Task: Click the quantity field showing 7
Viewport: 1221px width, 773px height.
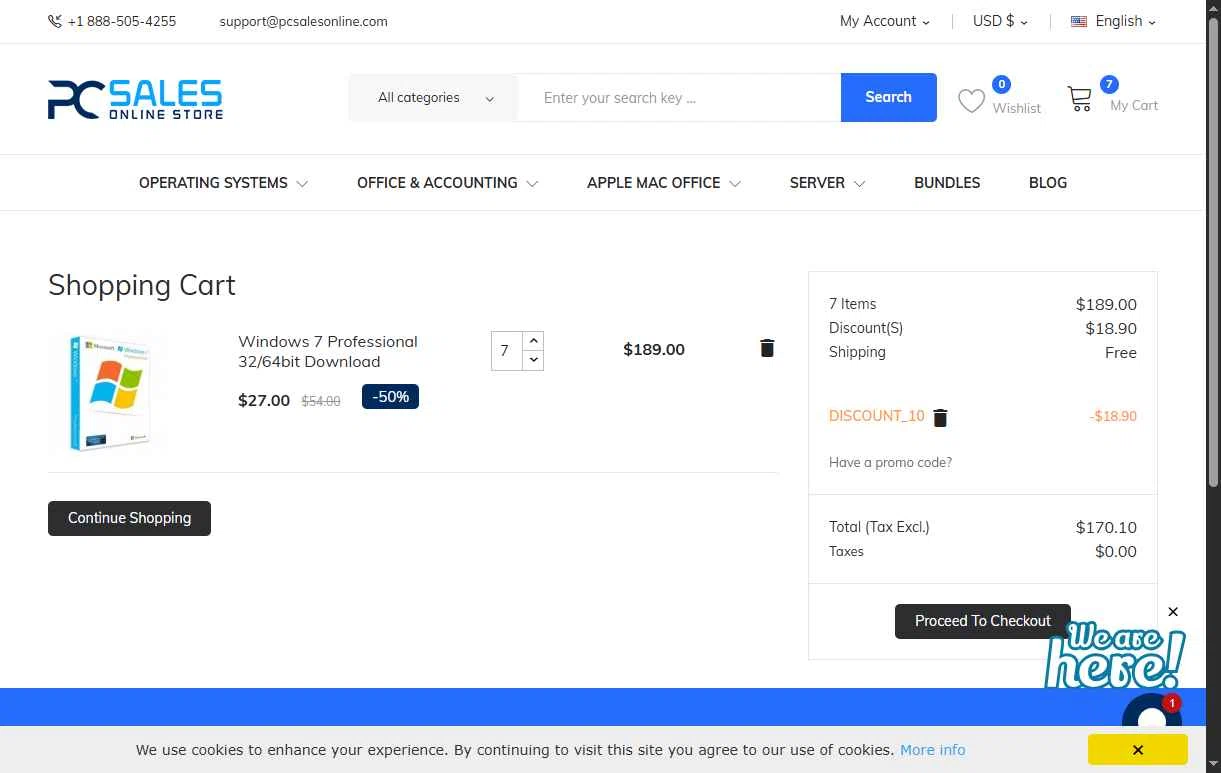Action: click(x=507, y=351)
